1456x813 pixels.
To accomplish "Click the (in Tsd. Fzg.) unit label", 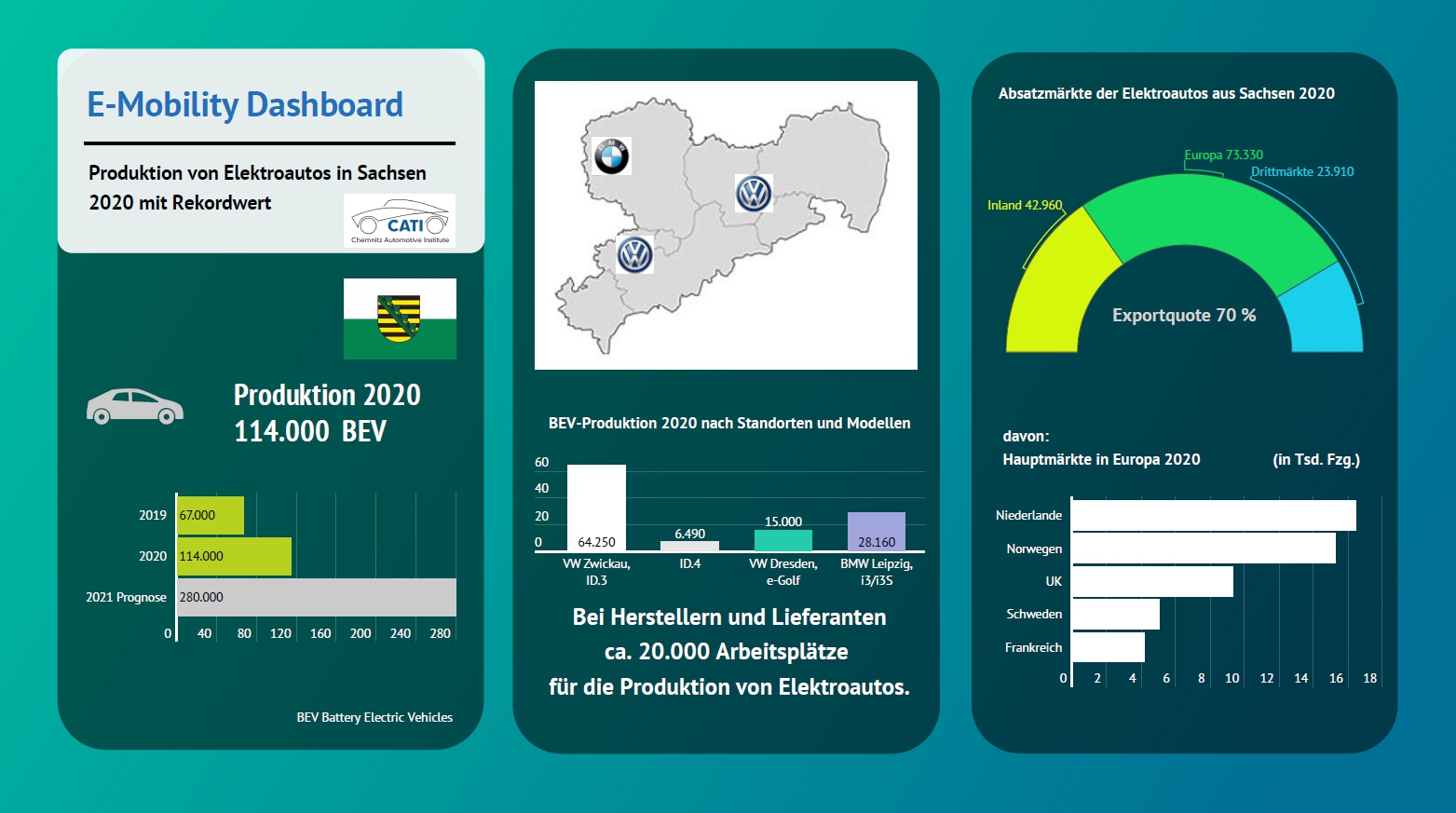I will click(x=1316, y=459).
